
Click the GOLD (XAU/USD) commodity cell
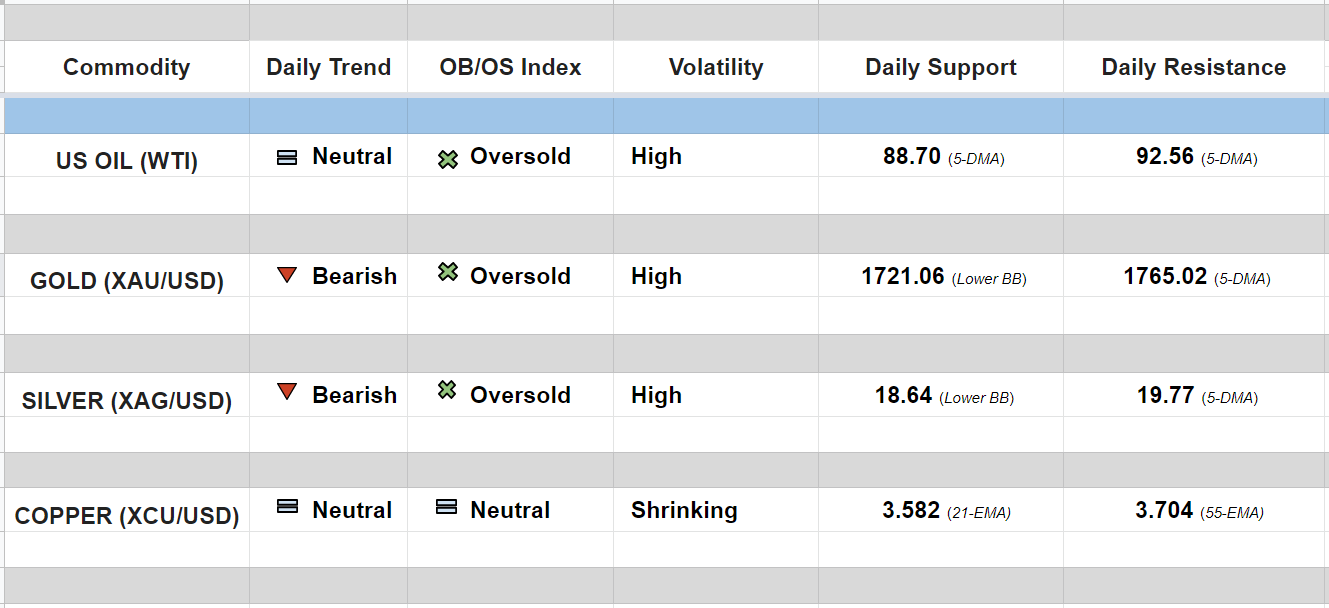(x=127, y=281)
